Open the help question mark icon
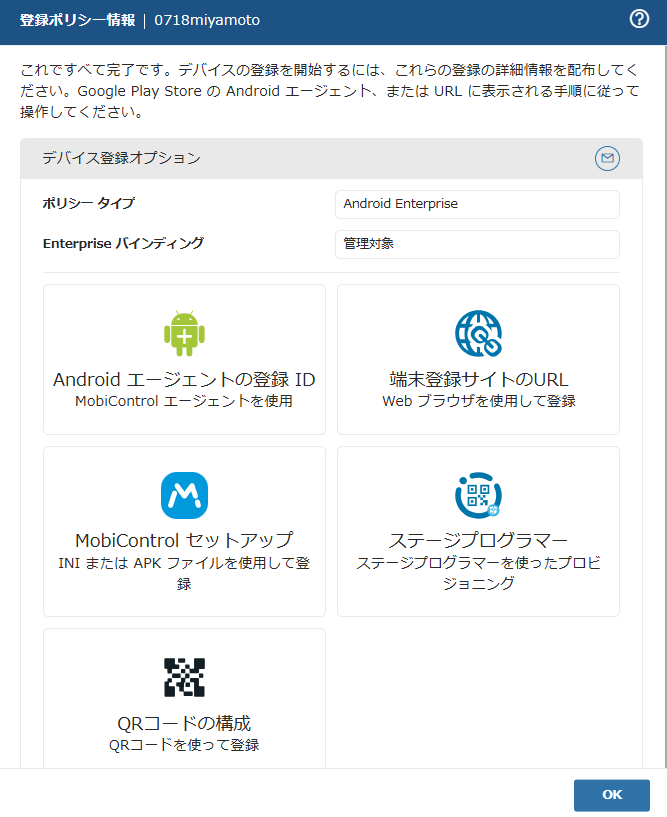Image resolution: width=667 pixels, height=817 pixels. click(x=639, y=19)
